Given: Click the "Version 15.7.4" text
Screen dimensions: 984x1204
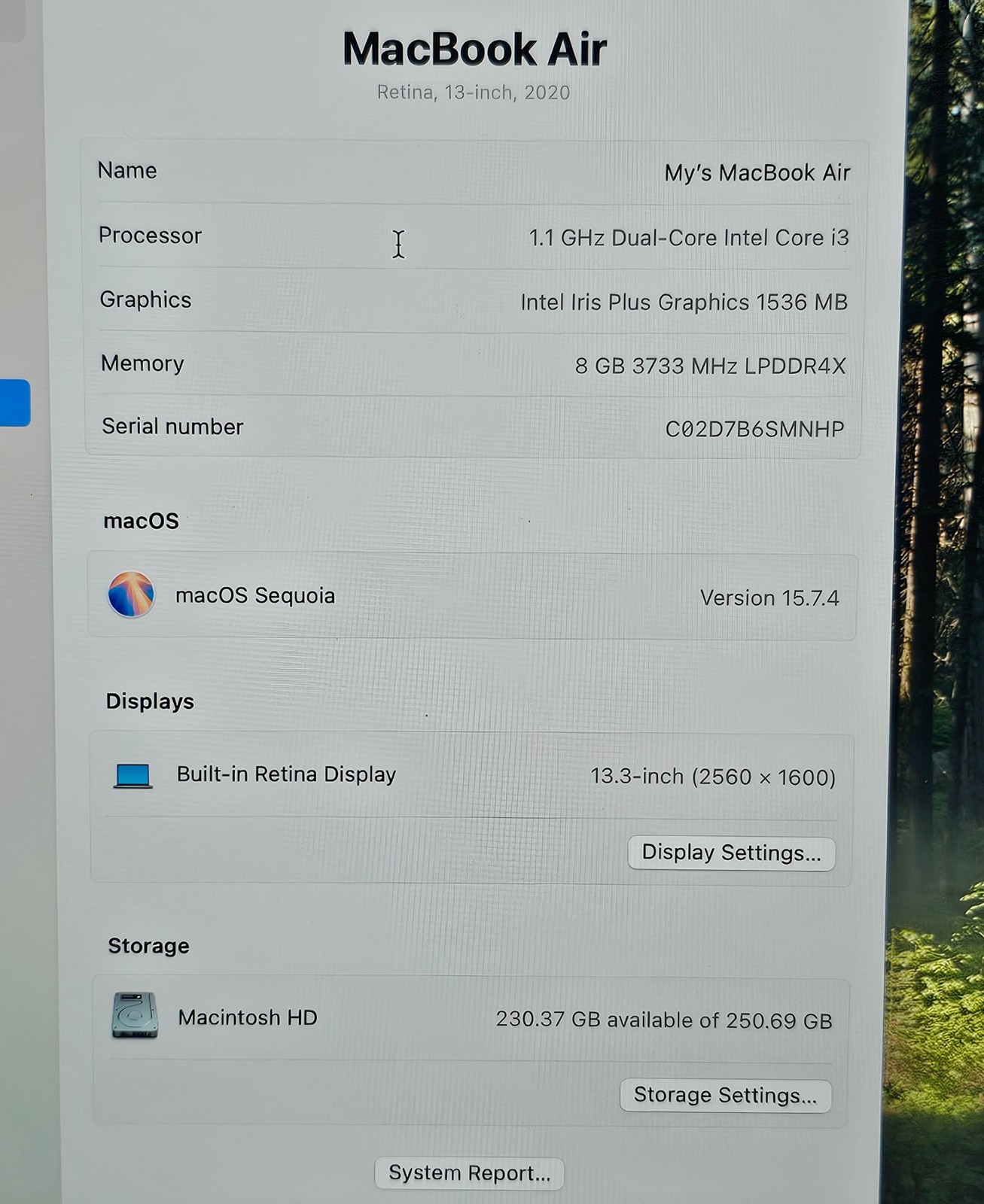Looking at the screenshot, I should (x=769, y=598).
